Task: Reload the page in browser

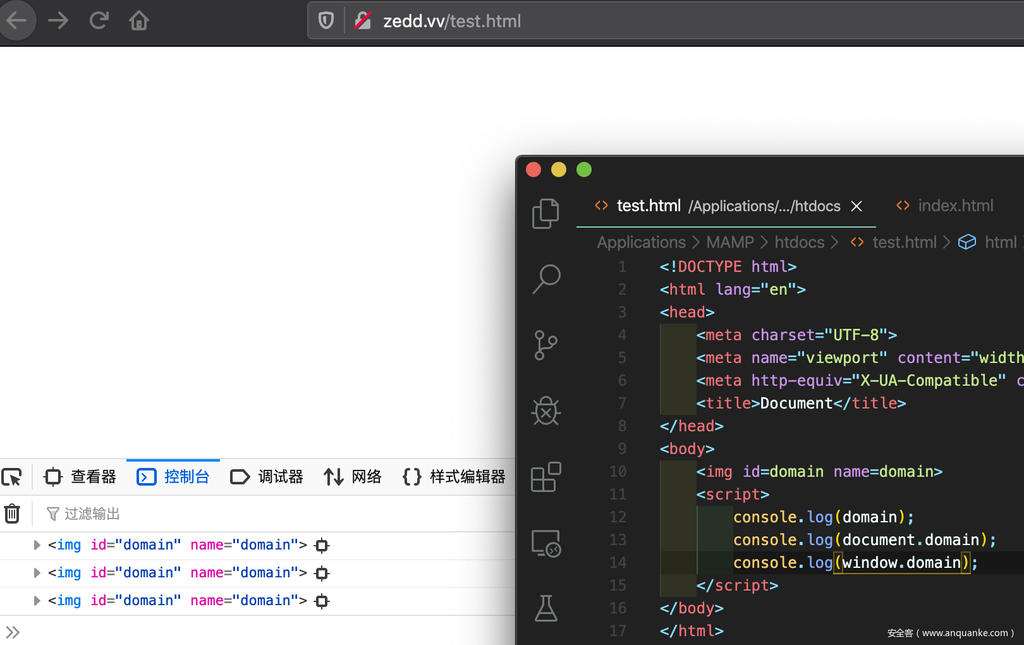Action: 99,21
